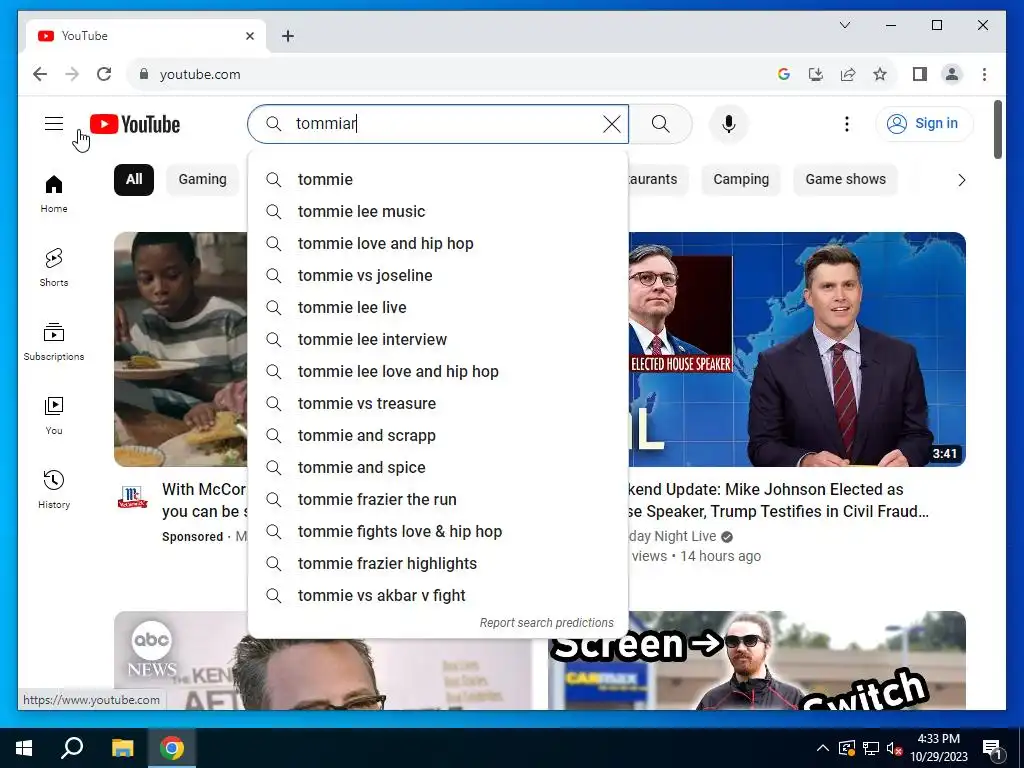This screenshot has width=1024, height=768.
Task: Choose suggestion 'tommie love and hip hop'
Action: [438, 244]
